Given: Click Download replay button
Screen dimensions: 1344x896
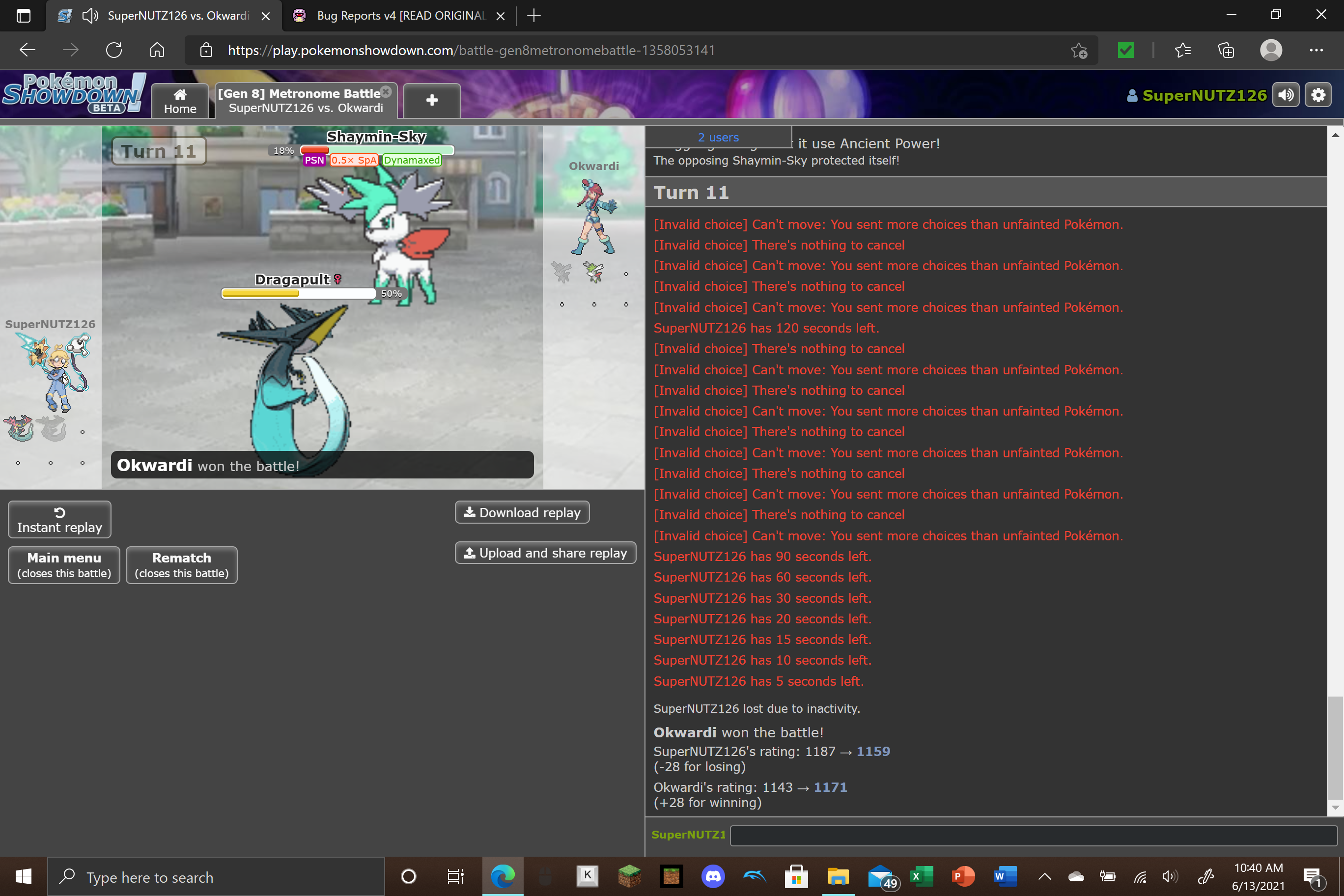Looking at the screenshot, I should click(x=522, y=512).
